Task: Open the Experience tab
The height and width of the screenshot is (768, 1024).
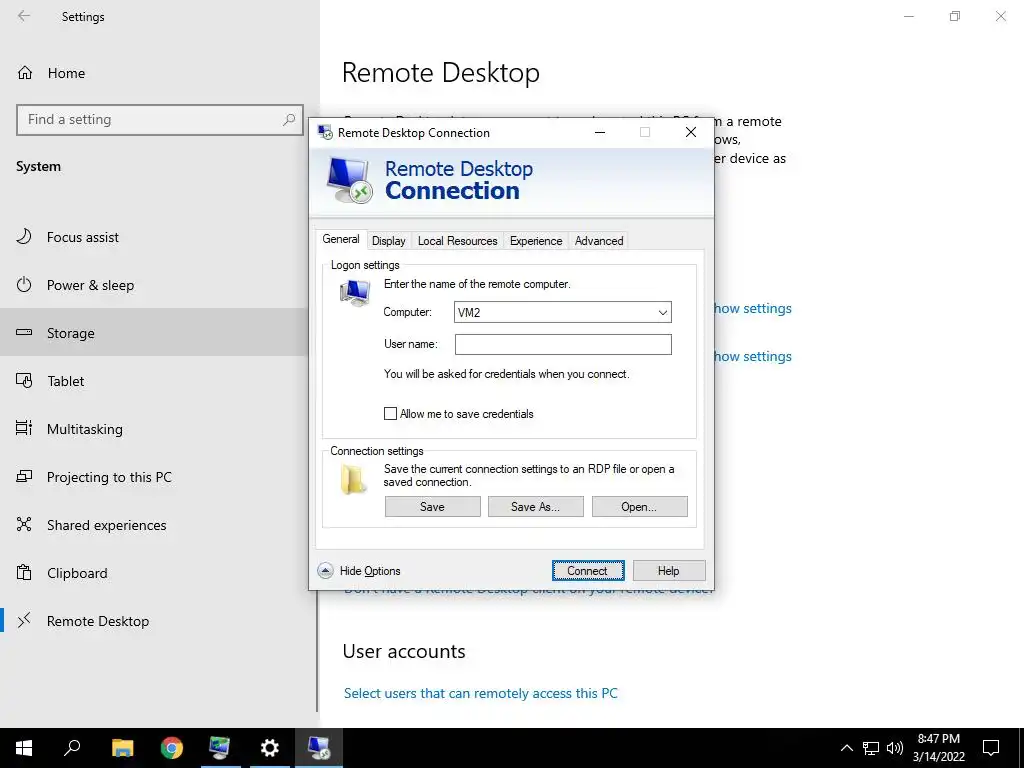Action: click(536, 241)
